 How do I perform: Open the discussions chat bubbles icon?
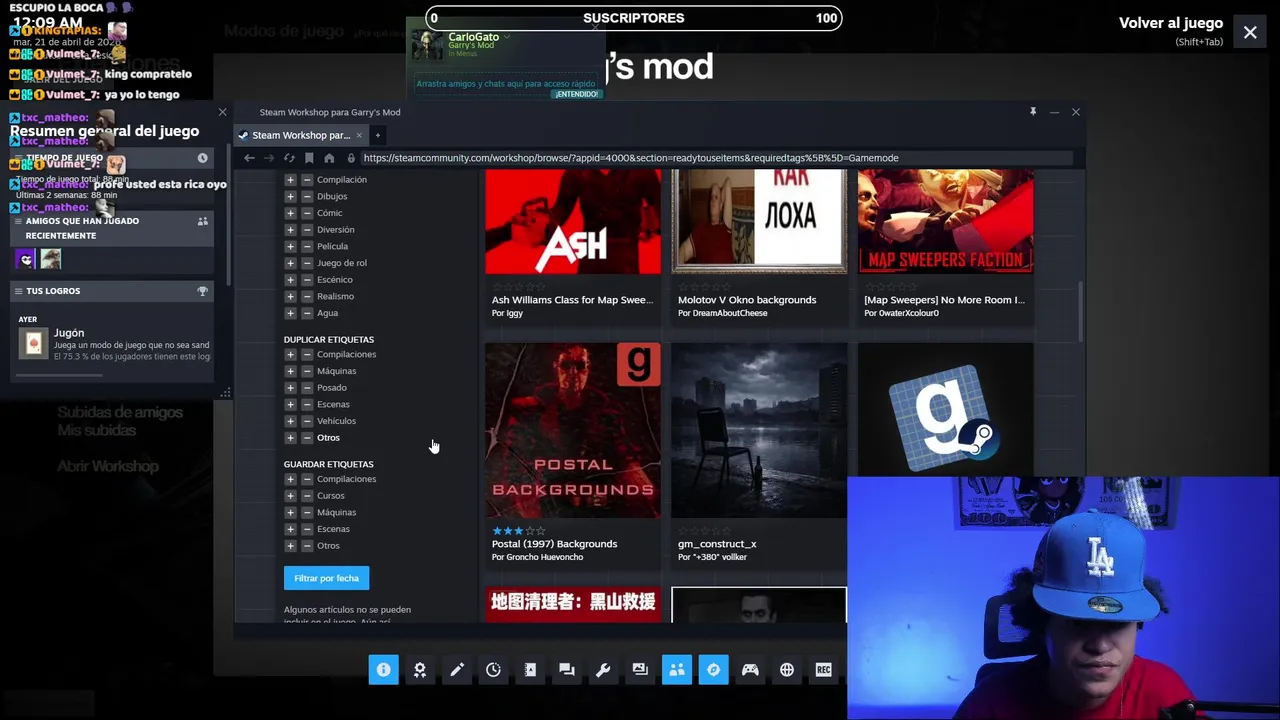click(x=567, y=670)
